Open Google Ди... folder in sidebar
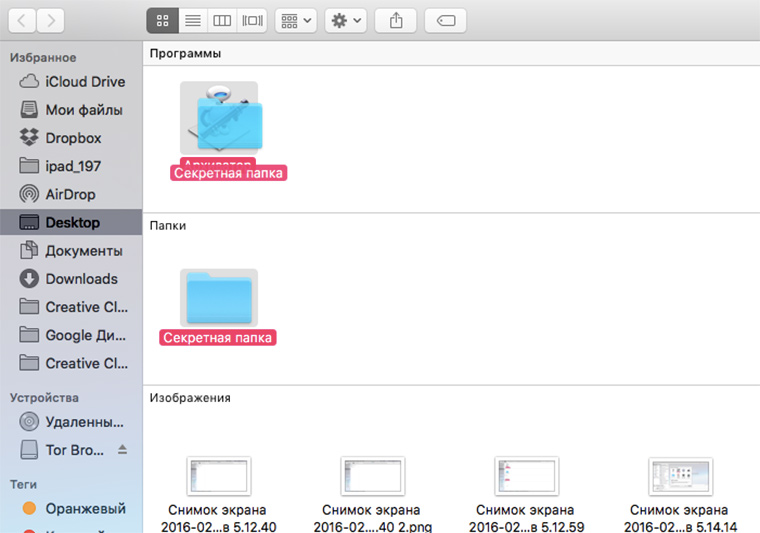This screenshot has width=760, height=533. tap(71, 335)
